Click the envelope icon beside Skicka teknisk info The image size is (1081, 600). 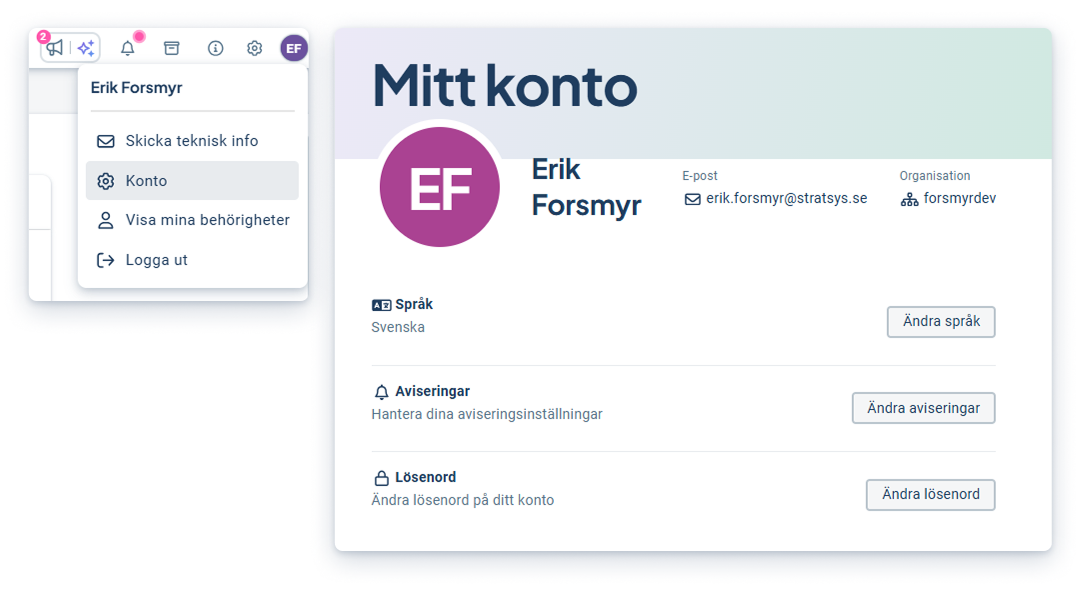click(105, 141)
